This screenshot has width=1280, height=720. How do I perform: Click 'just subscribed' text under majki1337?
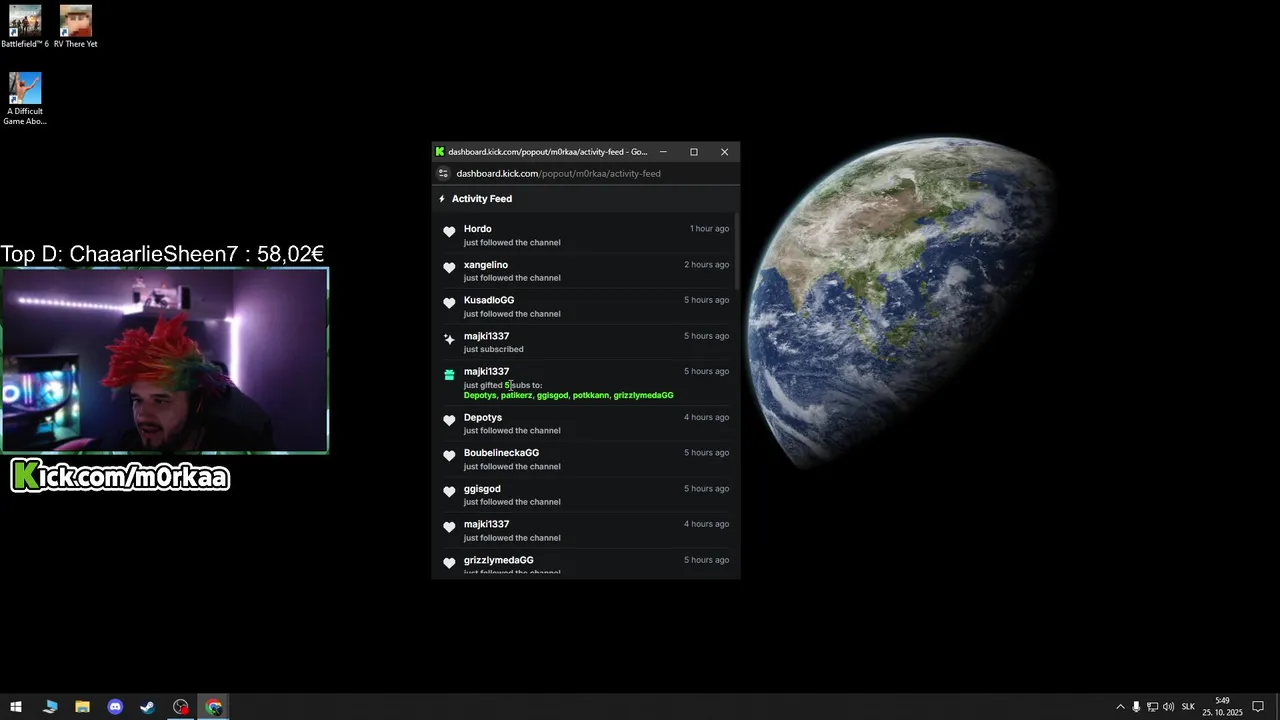(x=493, y=349)
